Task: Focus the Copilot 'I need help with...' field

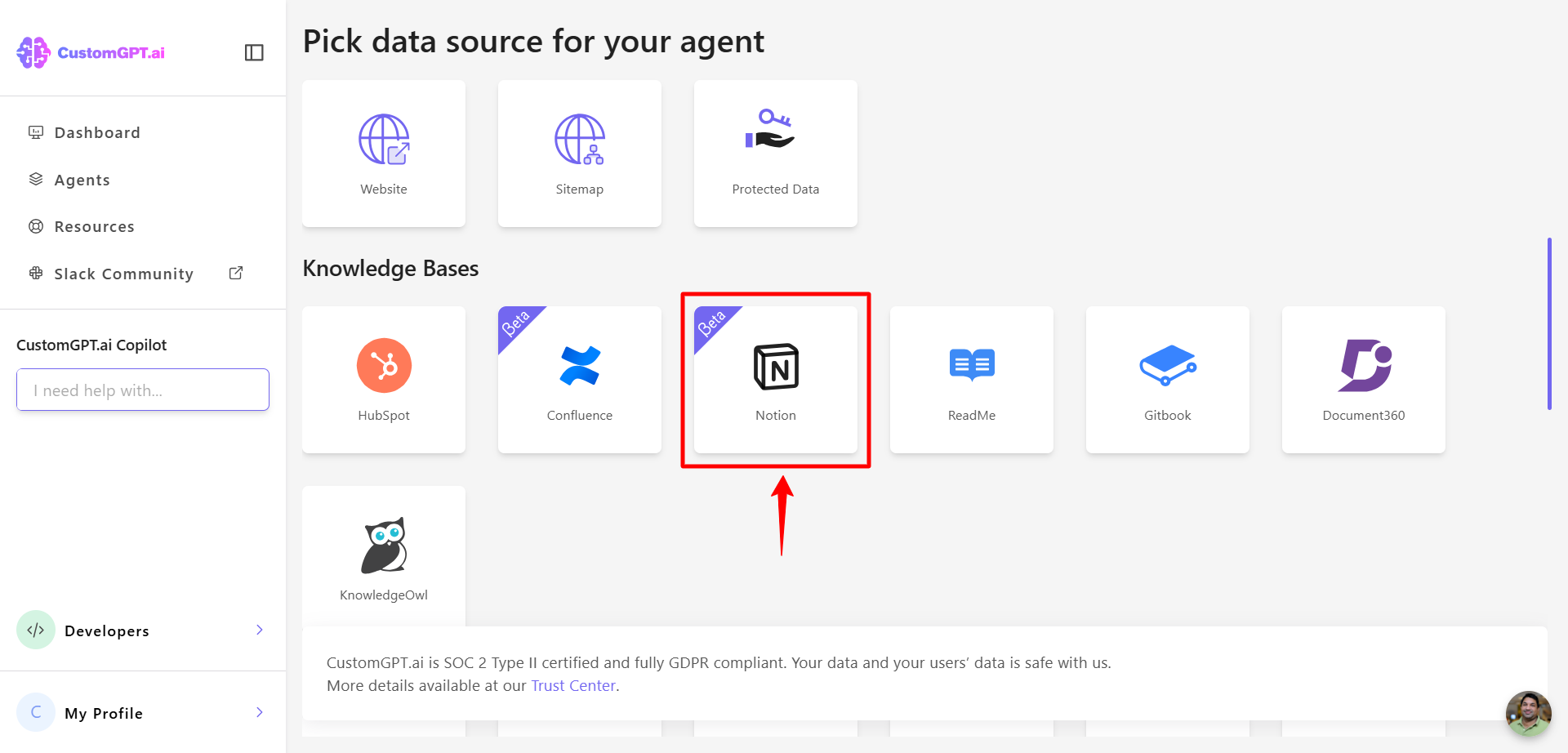Action: coord(143,390)
